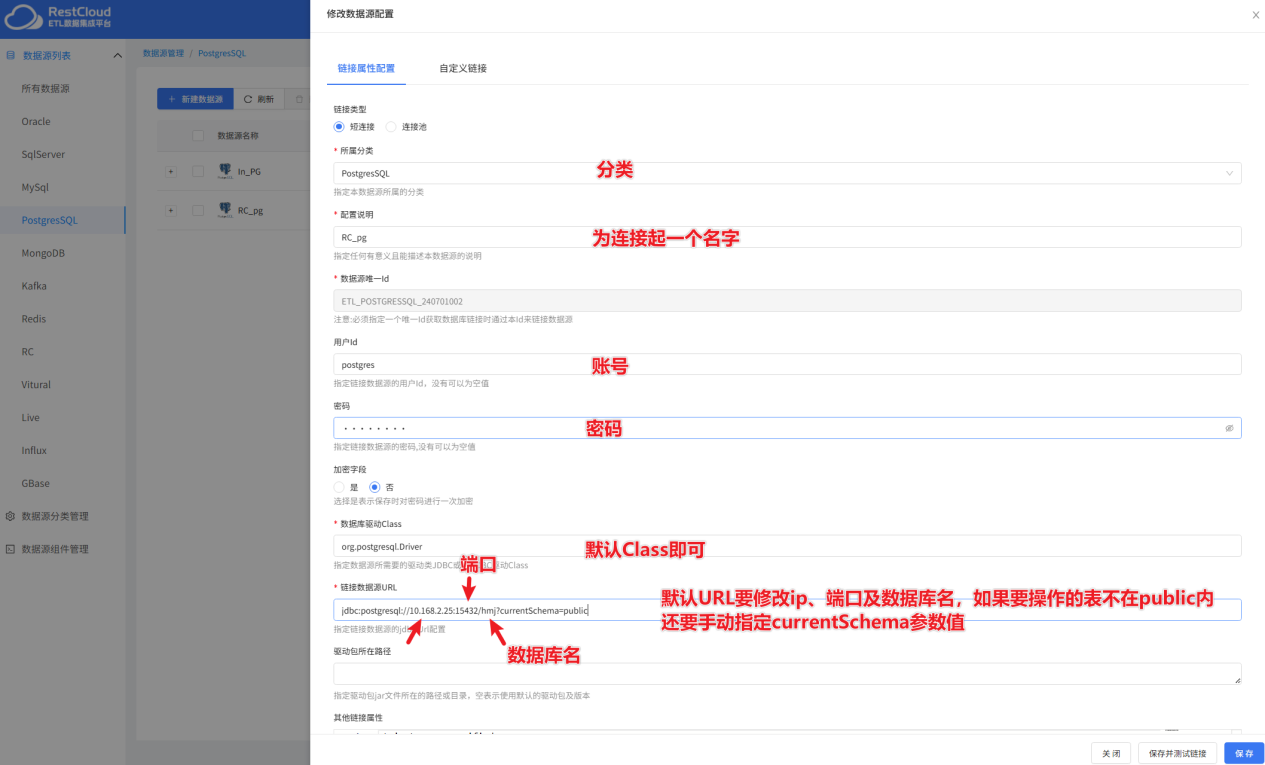This screenshot has height=765, width=1265.
Task: Select Kafka in the sidebar
Action: point(34,286)
